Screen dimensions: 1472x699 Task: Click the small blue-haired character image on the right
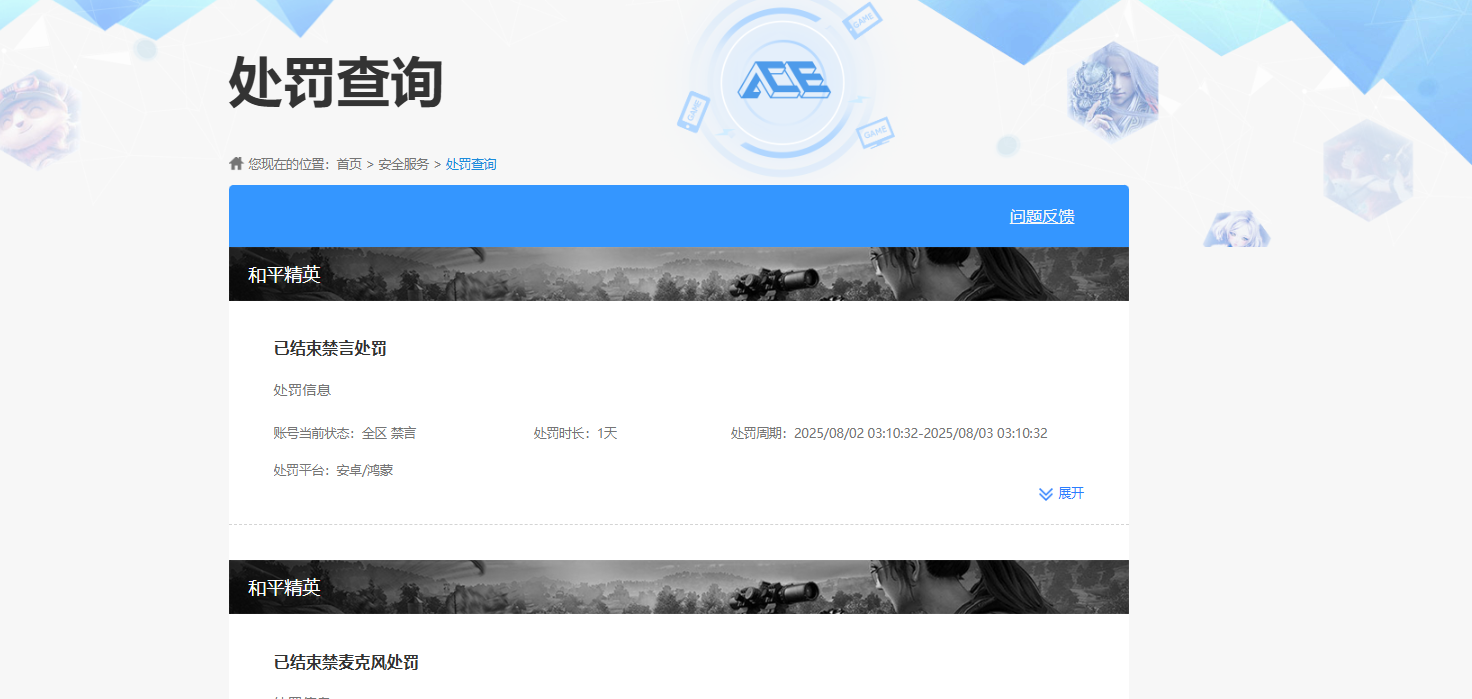tap(1236, 230)
